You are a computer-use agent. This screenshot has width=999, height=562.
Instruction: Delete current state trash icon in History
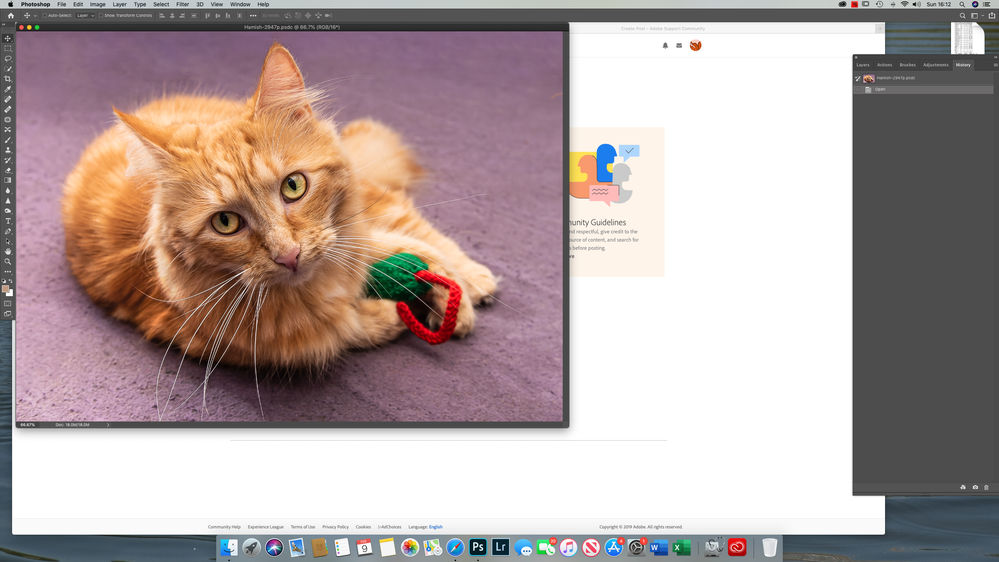986,487
